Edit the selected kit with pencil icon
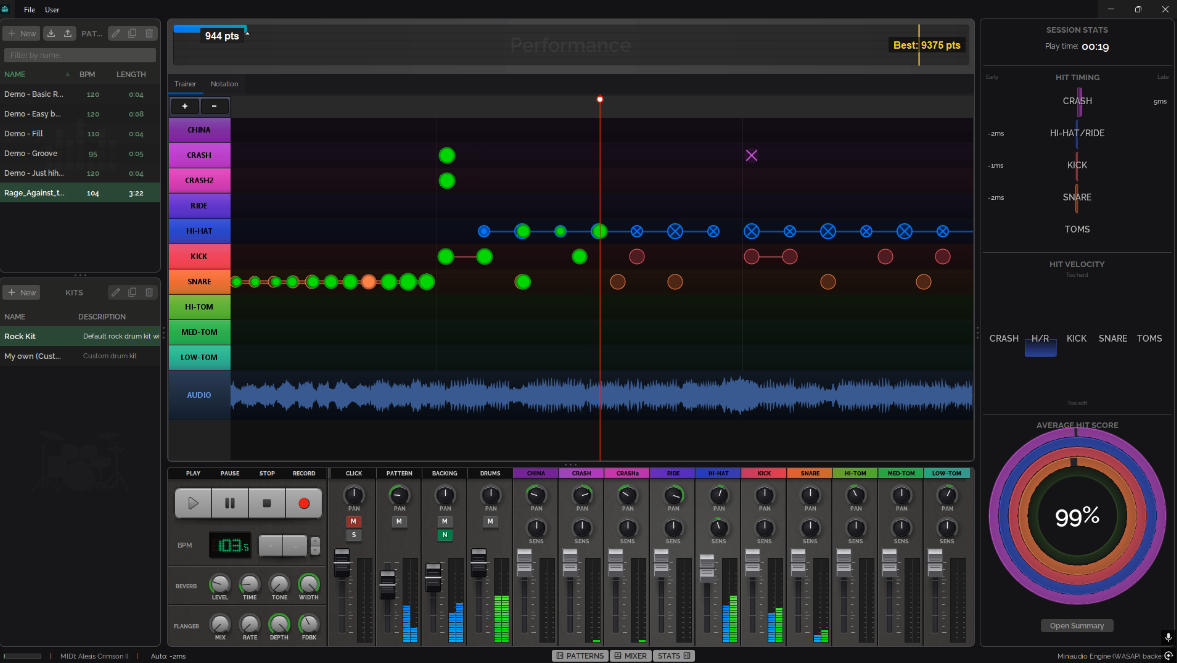The image size is (1177, 663). coord(116,292)
